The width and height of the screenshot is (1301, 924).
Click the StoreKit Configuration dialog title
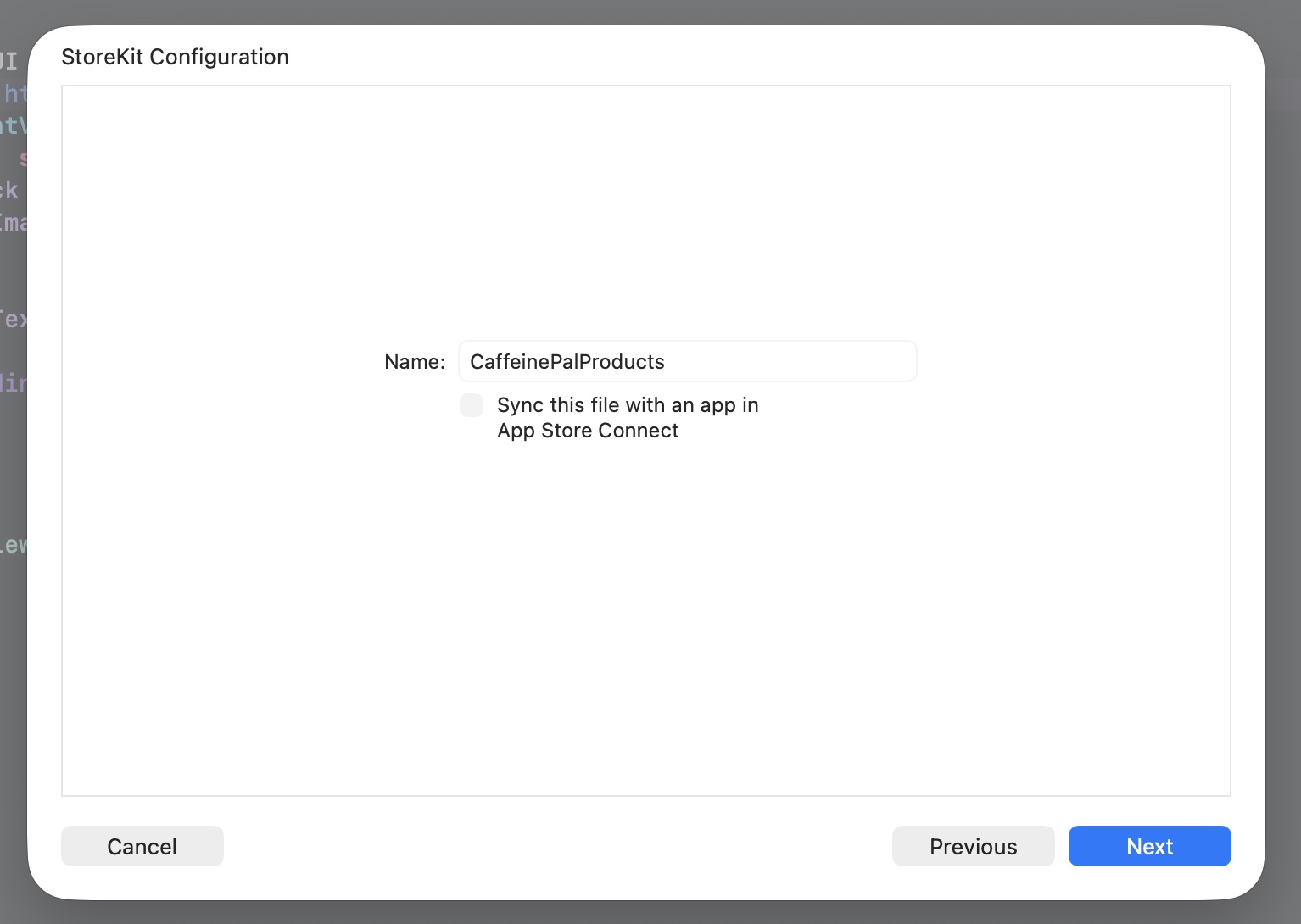point(175,57)
